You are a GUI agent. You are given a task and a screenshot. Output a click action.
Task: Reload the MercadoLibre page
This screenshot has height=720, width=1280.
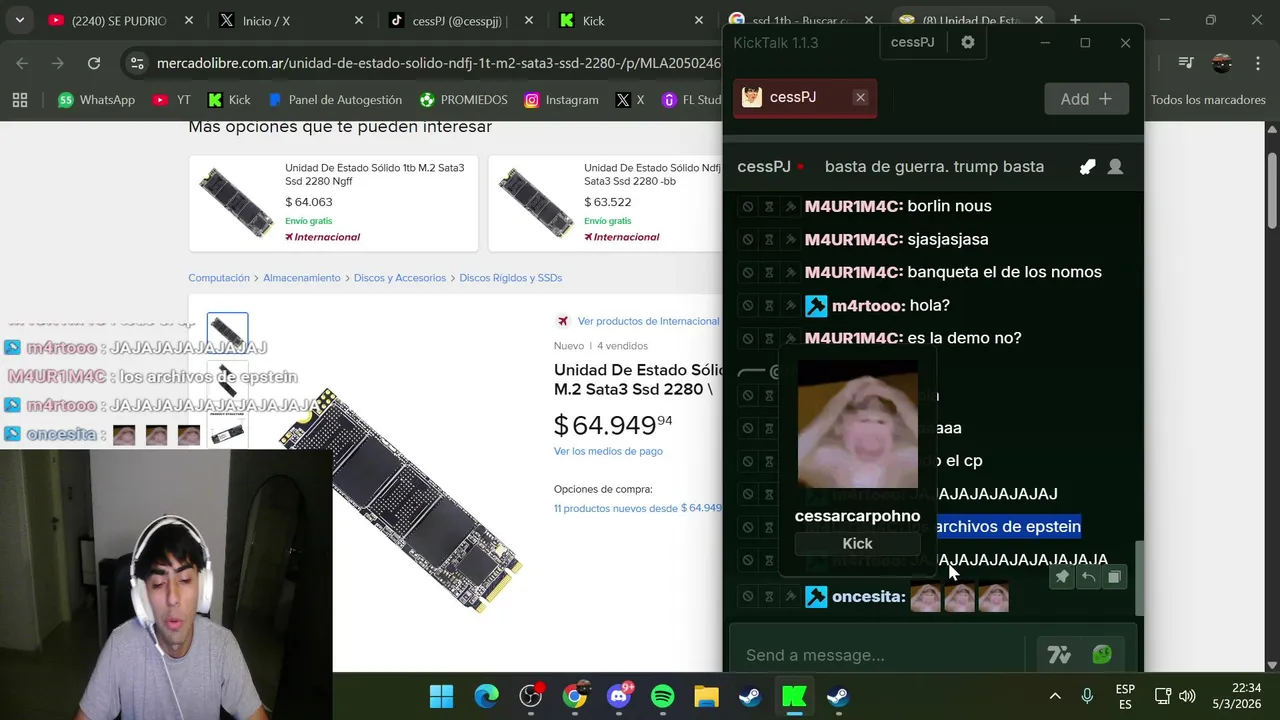tap(93, 63)
